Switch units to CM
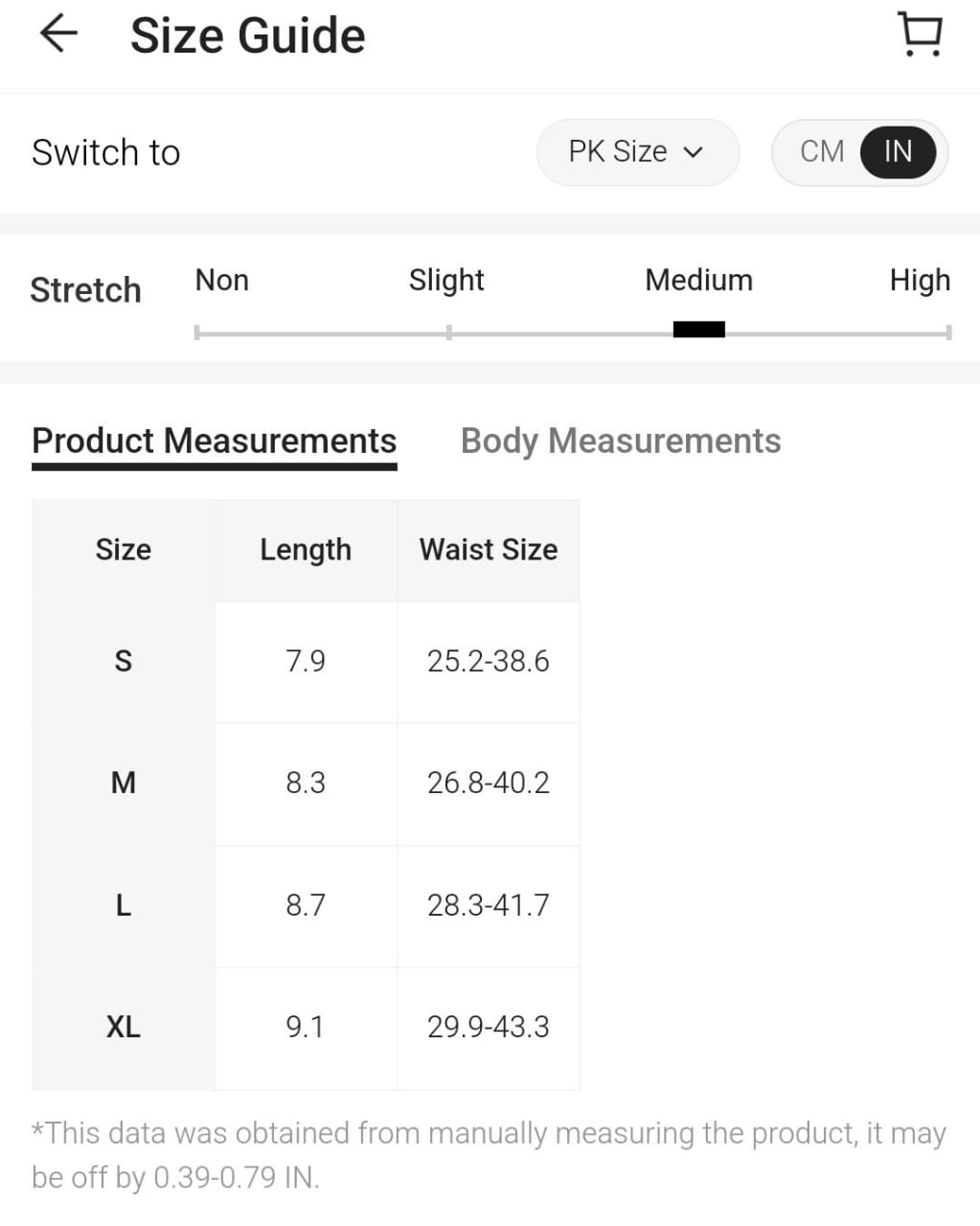The image size is (980, 1226). [x=821, y=151]
